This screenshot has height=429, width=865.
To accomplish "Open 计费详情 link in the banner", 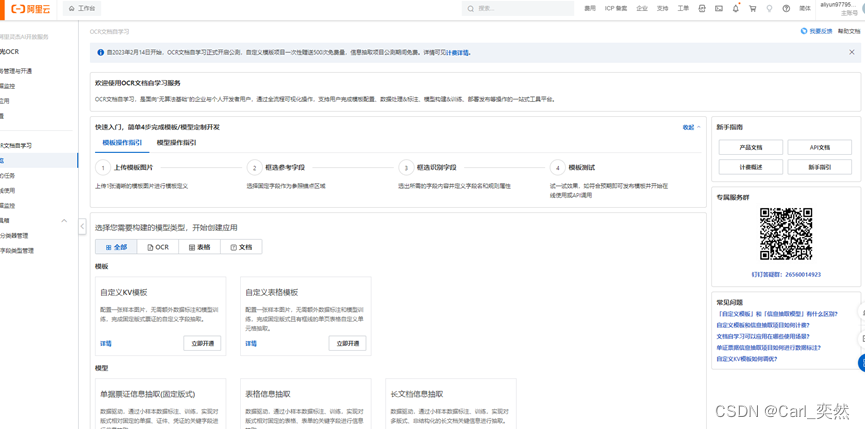I will 457,53.
